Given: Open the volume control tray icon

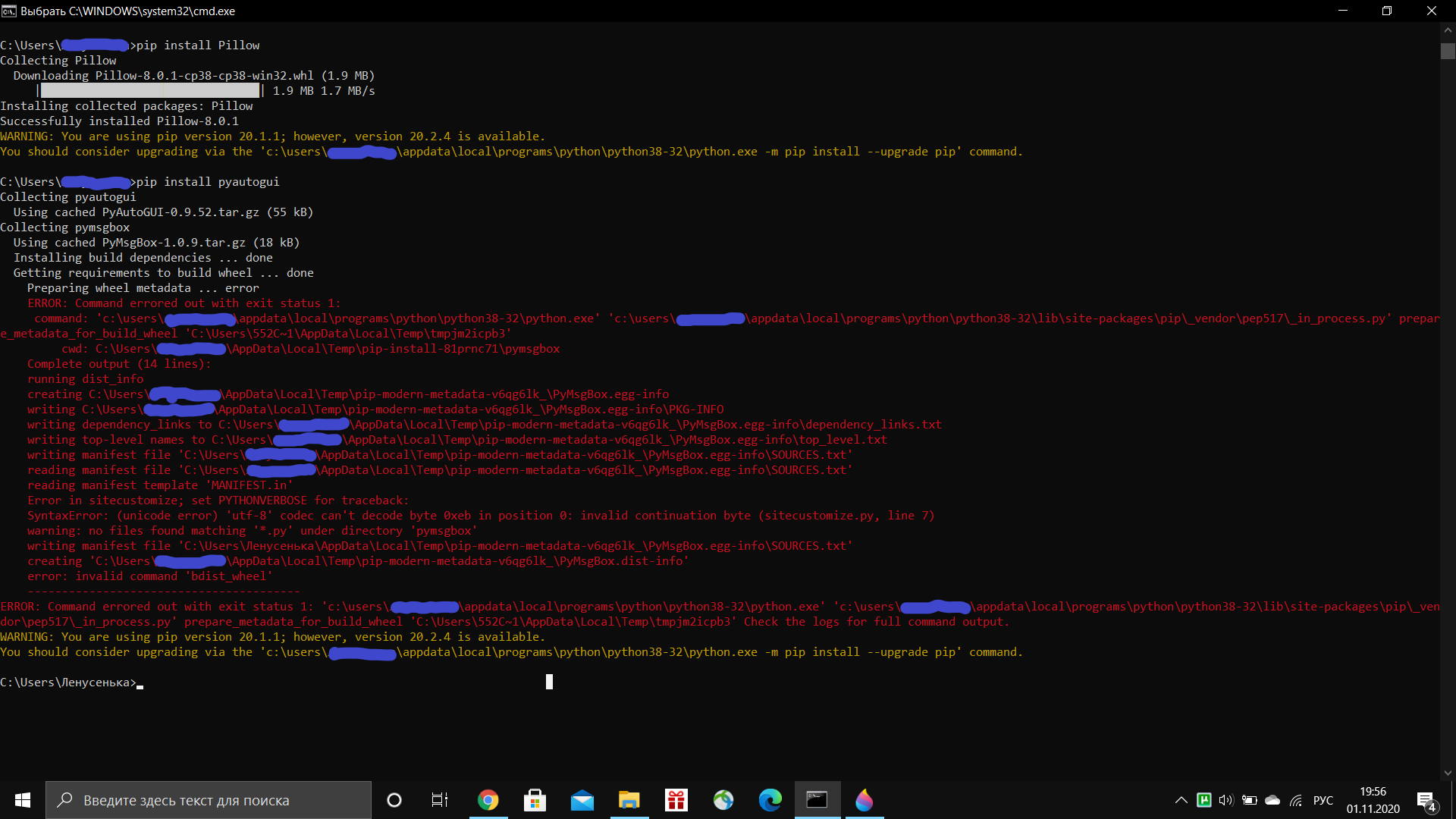Looking at the screenshot, I should (x=1226, y=800).
